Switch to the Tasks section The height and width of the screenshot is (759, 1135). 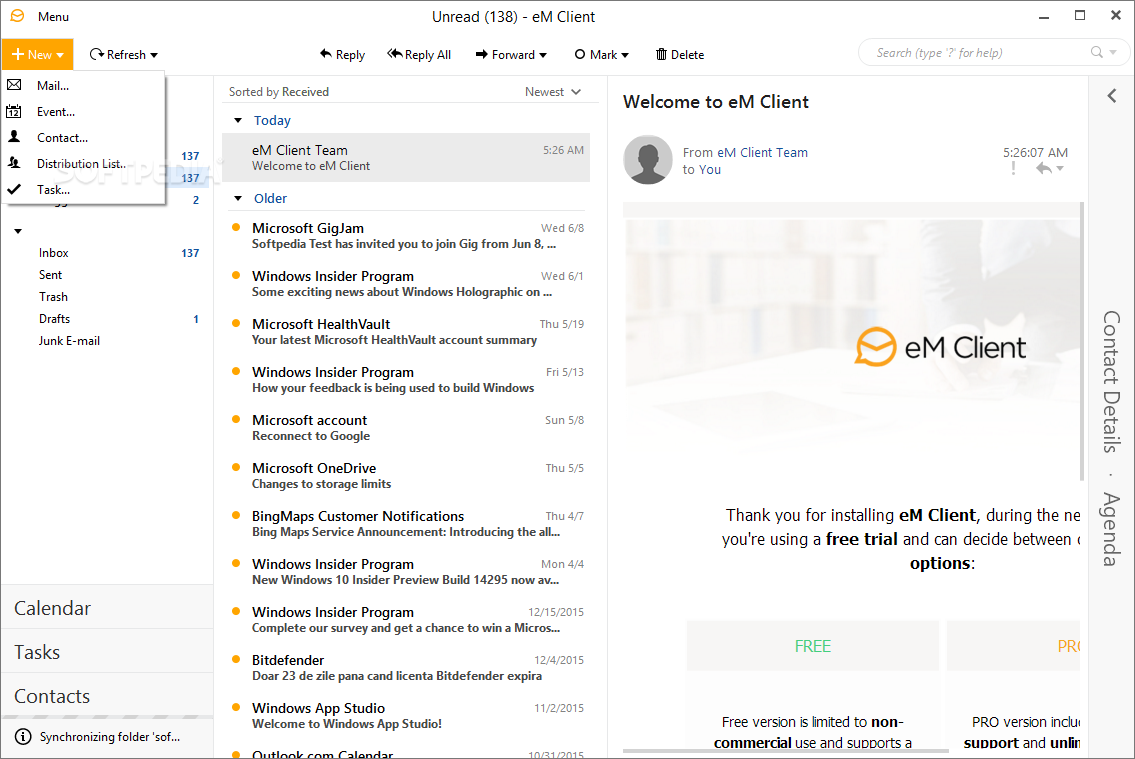pos(107,652)
